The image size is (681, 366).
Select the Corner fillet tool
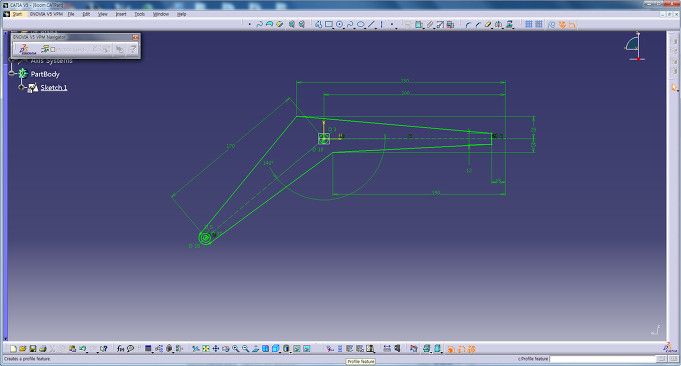468,25
